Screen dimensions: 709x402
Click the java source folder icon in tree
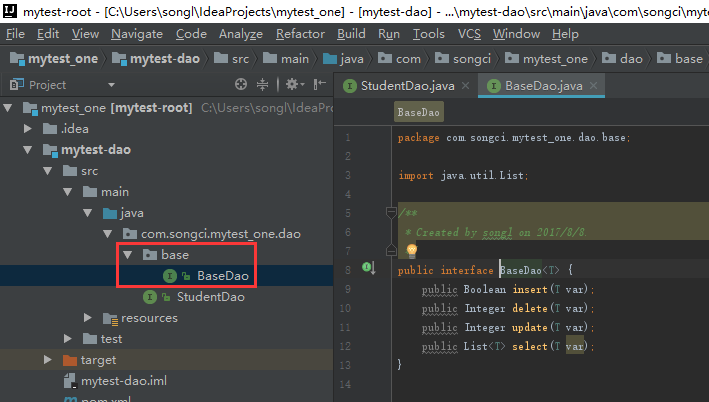tap(110, 213)
